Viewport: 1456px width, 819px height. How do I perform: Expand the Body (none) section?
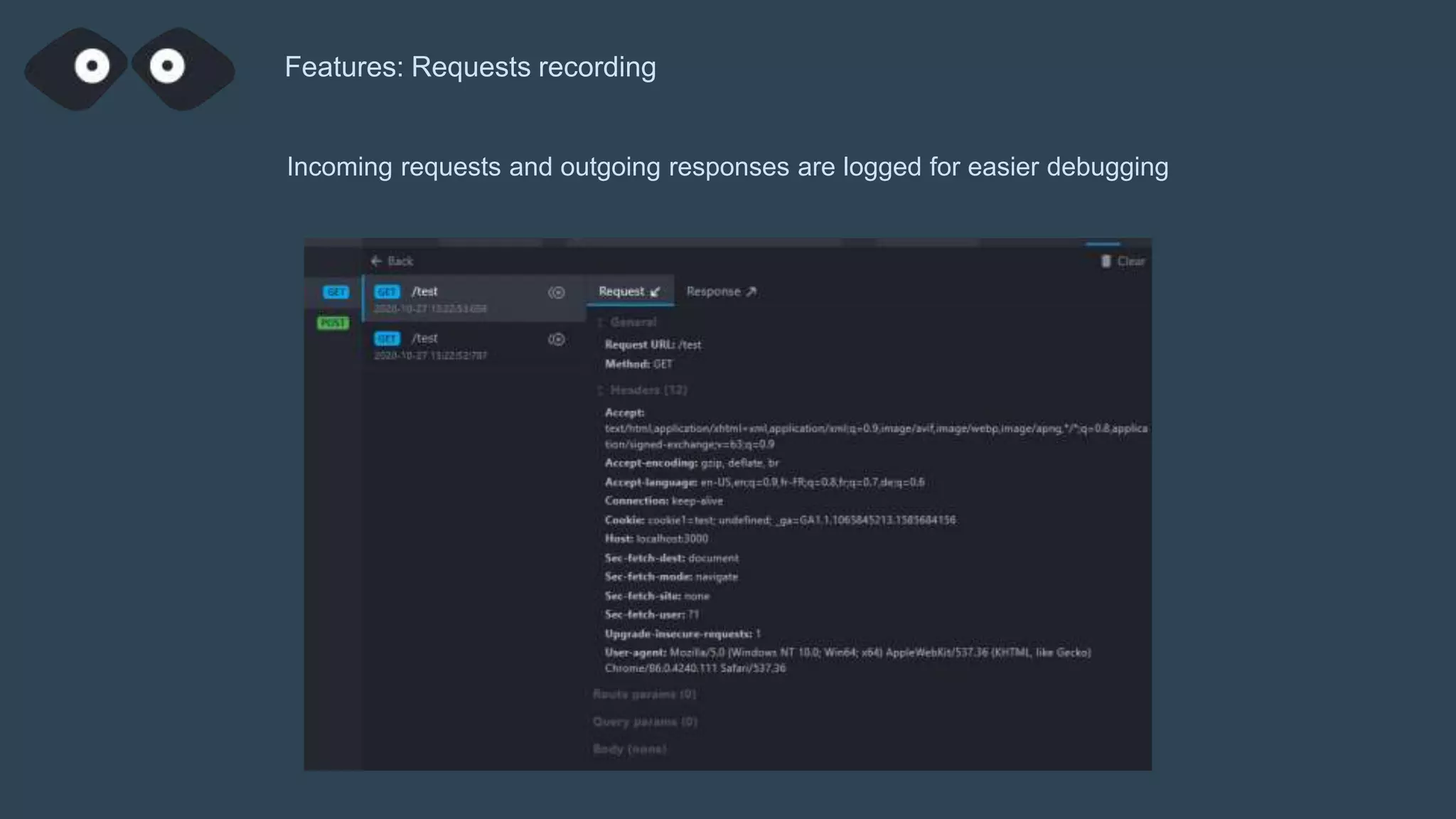[x=629, y=749]
